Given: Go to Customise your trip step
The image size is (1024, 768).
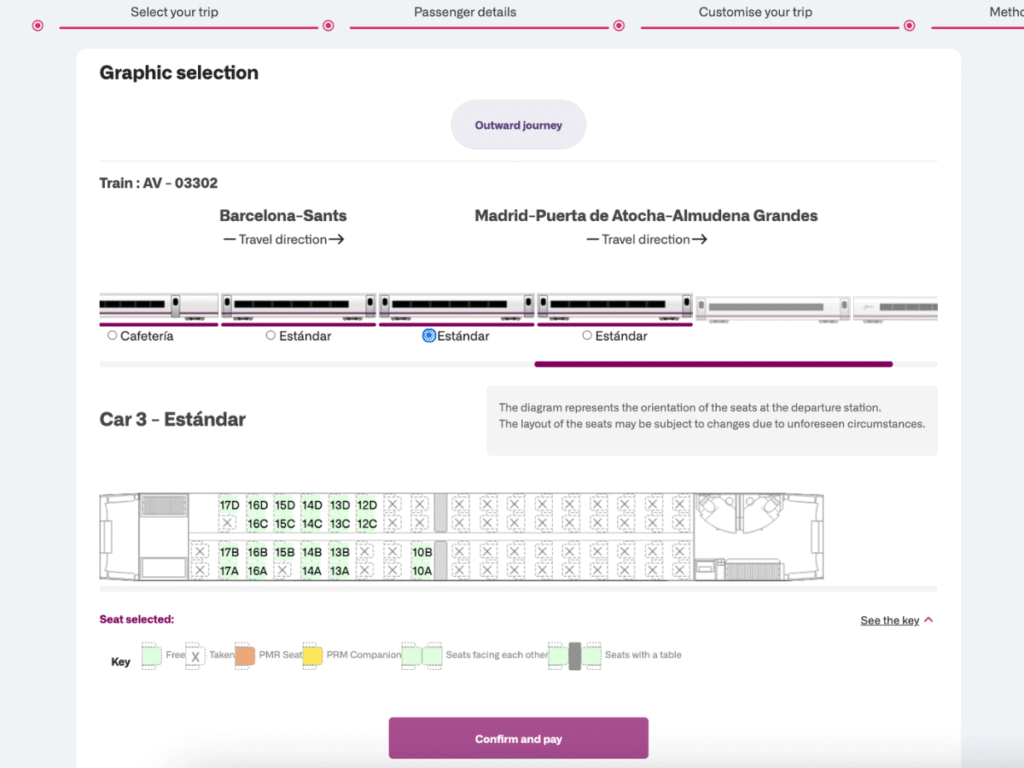Looking at the screenshot, I should coord(756,12).
